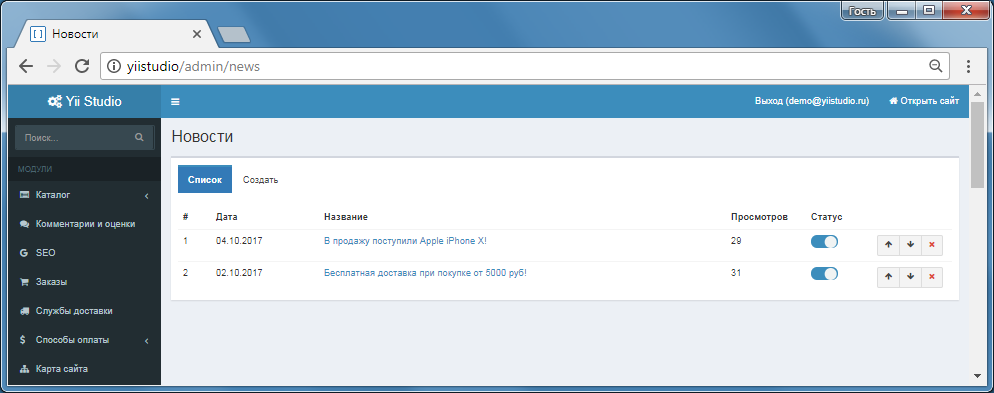Delete the Бесплатная доставка news item
Image resolution: width=994 pixels, height=393 pixels.
931,277
